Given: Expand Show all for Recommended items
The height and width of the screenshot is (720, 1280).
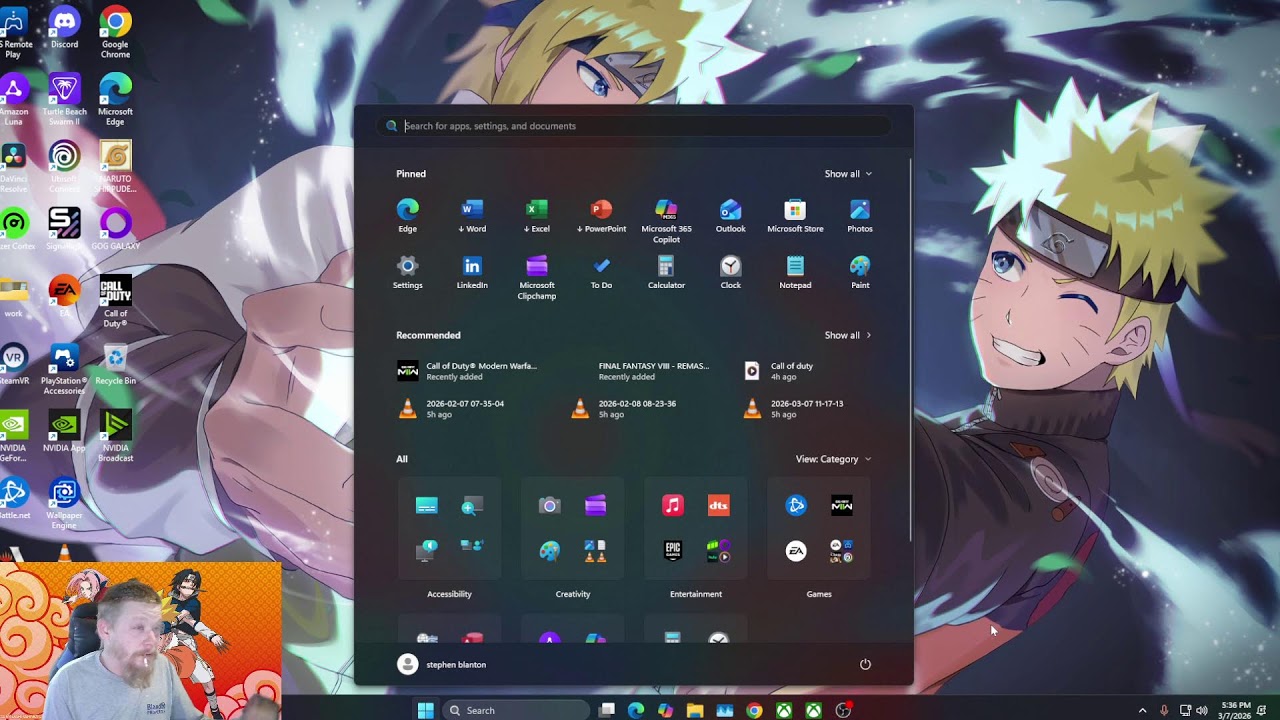Looking at the screenshot, I should pos(848,335).
